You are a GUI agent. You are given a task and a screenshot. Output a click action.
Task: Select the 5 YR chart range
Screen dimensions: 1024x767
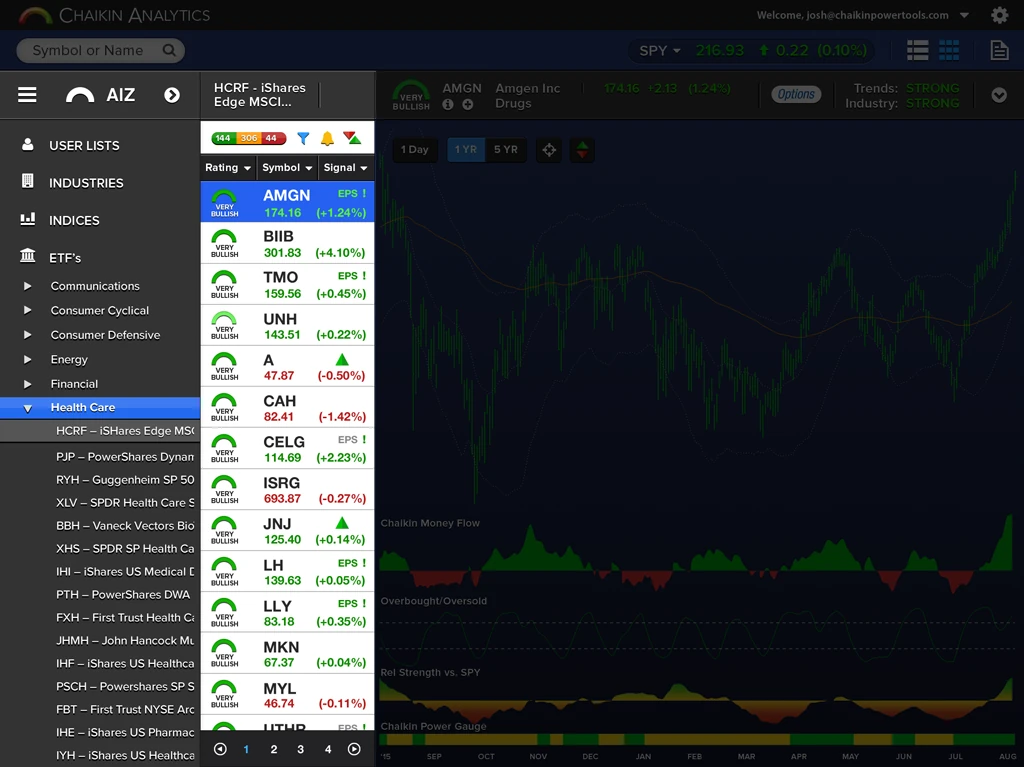tap(505, 150)
